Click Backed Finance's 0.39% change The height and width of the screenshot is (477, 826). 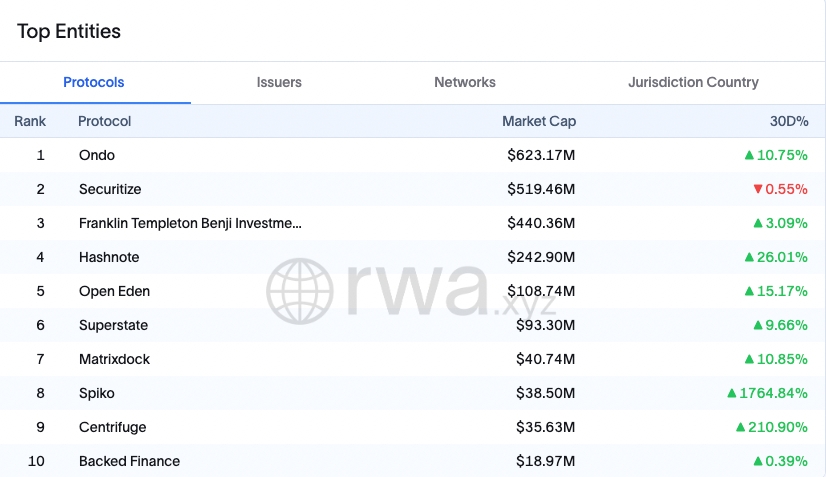(x=780, y=461)
